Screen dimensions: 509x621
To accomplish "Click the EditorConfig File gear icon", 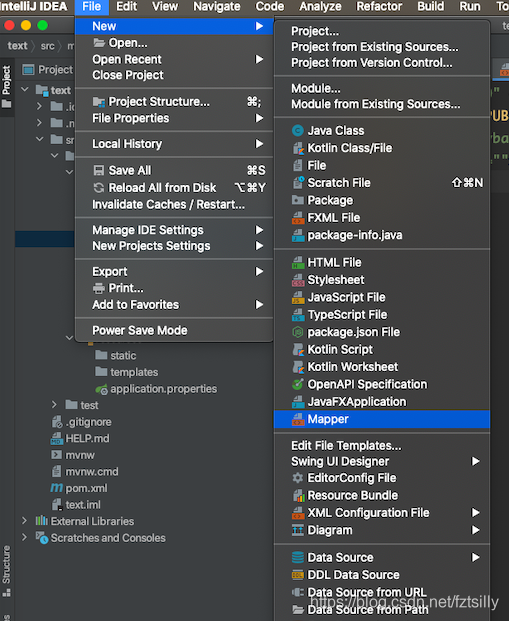I will (x=297, y=478).
